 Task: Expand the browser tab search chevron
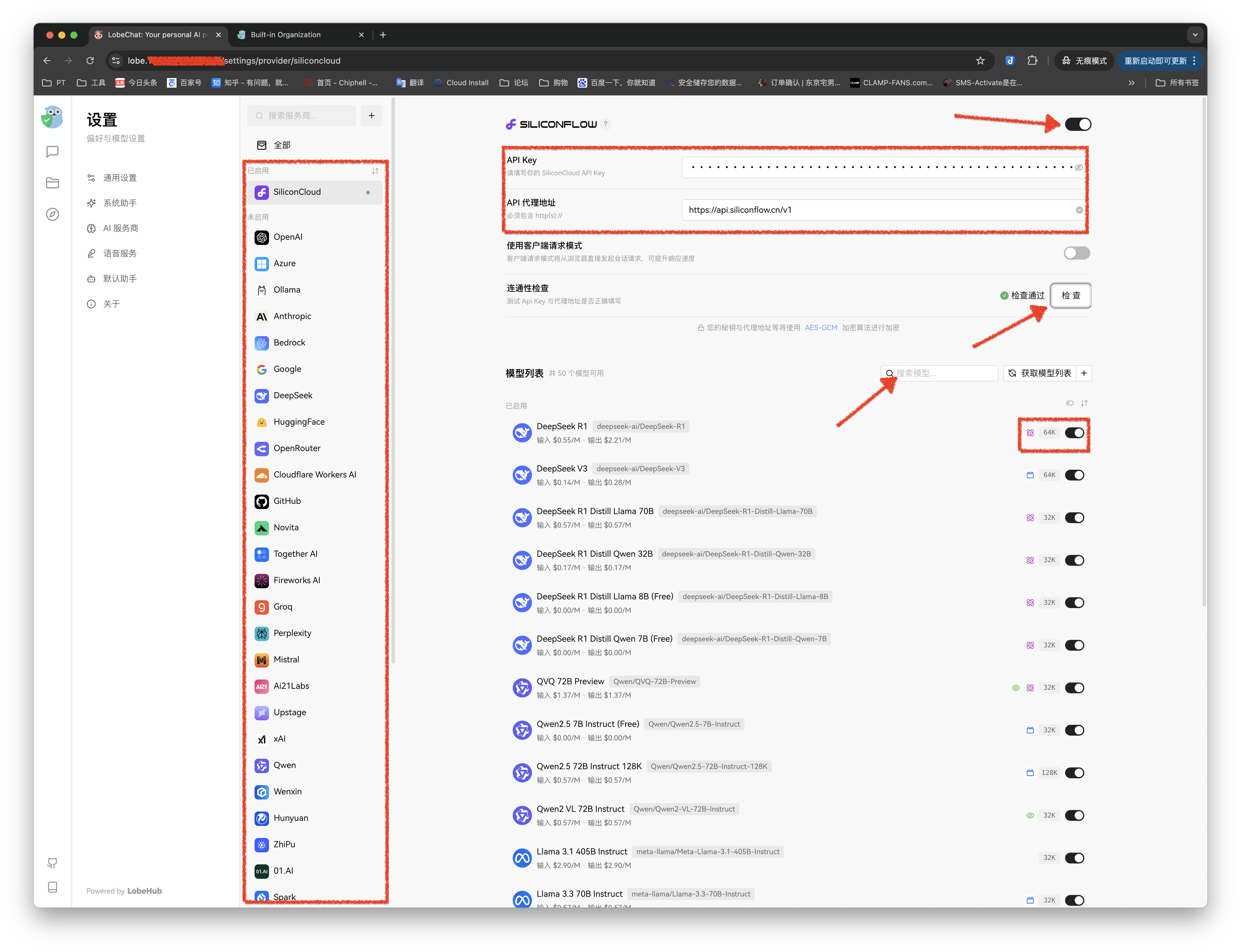pos(1195,35)
